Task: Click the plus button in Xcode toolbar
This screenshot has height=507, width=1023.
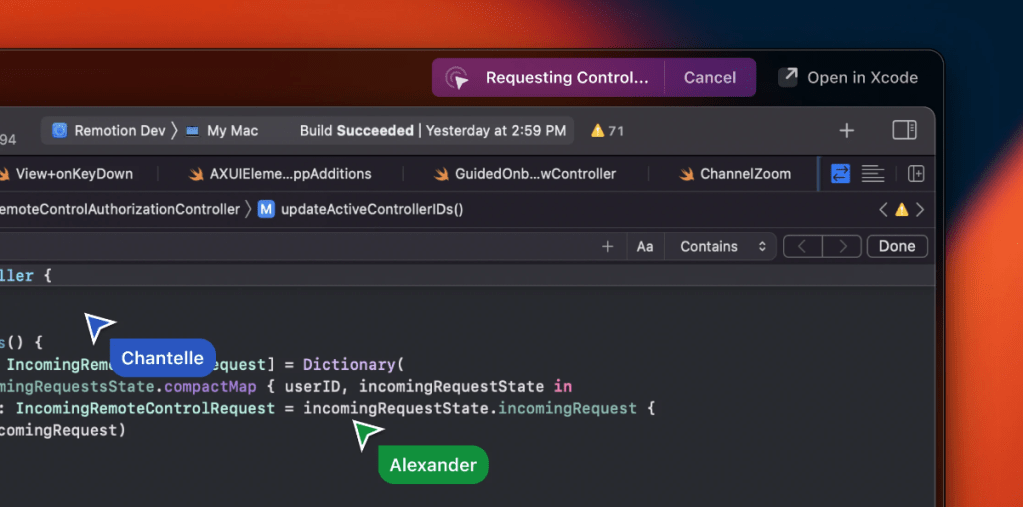Action: click(x=846, y=131)
